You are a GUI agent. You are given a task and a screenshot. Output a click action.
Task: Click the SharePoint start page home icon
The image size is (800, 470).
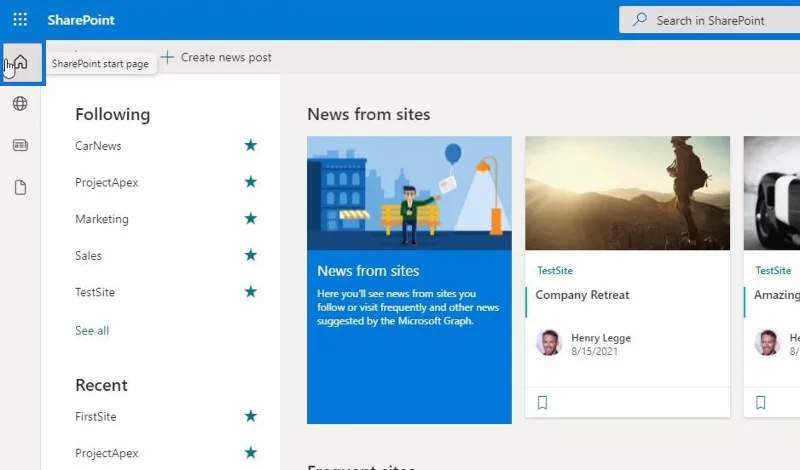pyautogui.click(x=20, y=62)
